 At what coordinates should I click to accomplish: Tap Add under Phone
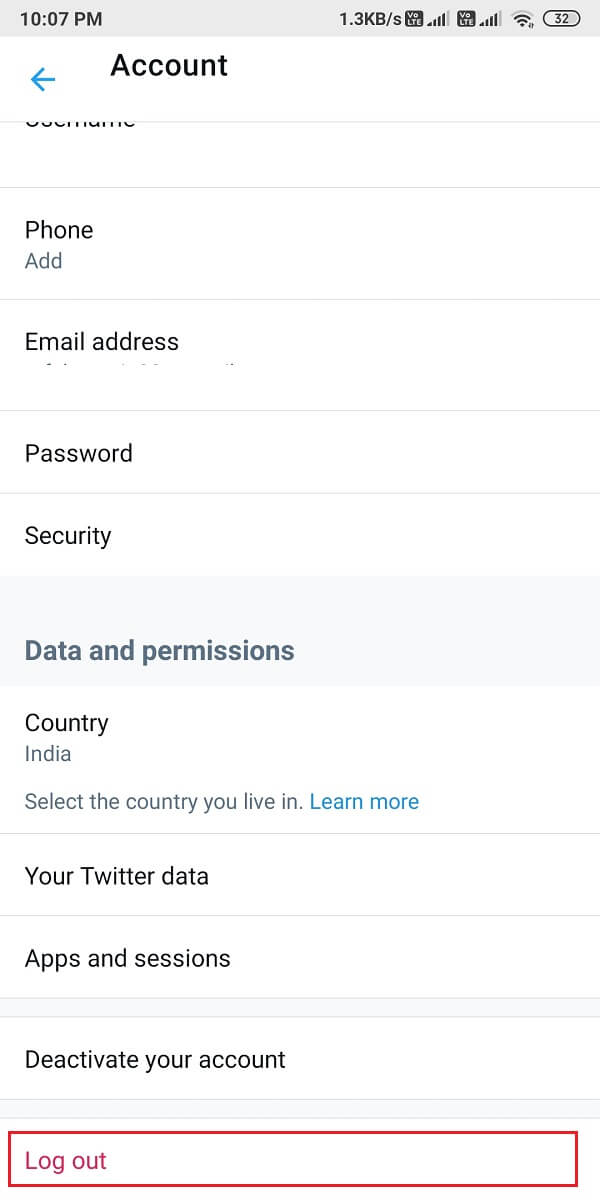coord(44,261)
